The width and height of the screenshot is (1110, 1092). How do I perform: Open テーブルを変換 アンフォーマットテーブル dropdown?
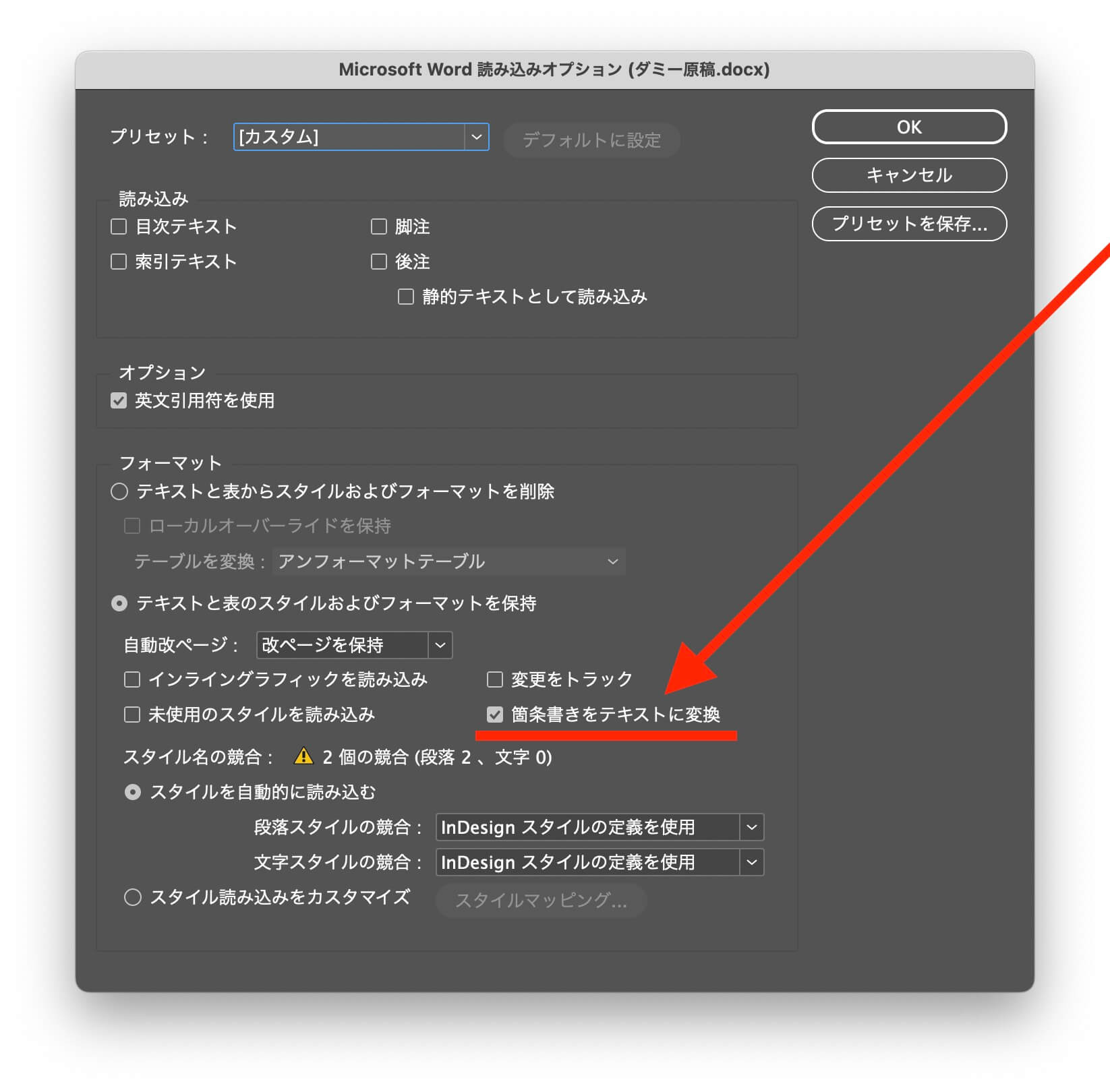(449, 562)
